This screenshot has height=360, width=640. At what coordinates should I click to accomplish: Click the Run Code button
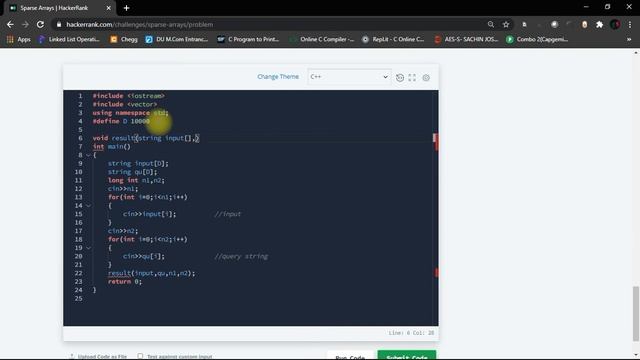[350, 356]
